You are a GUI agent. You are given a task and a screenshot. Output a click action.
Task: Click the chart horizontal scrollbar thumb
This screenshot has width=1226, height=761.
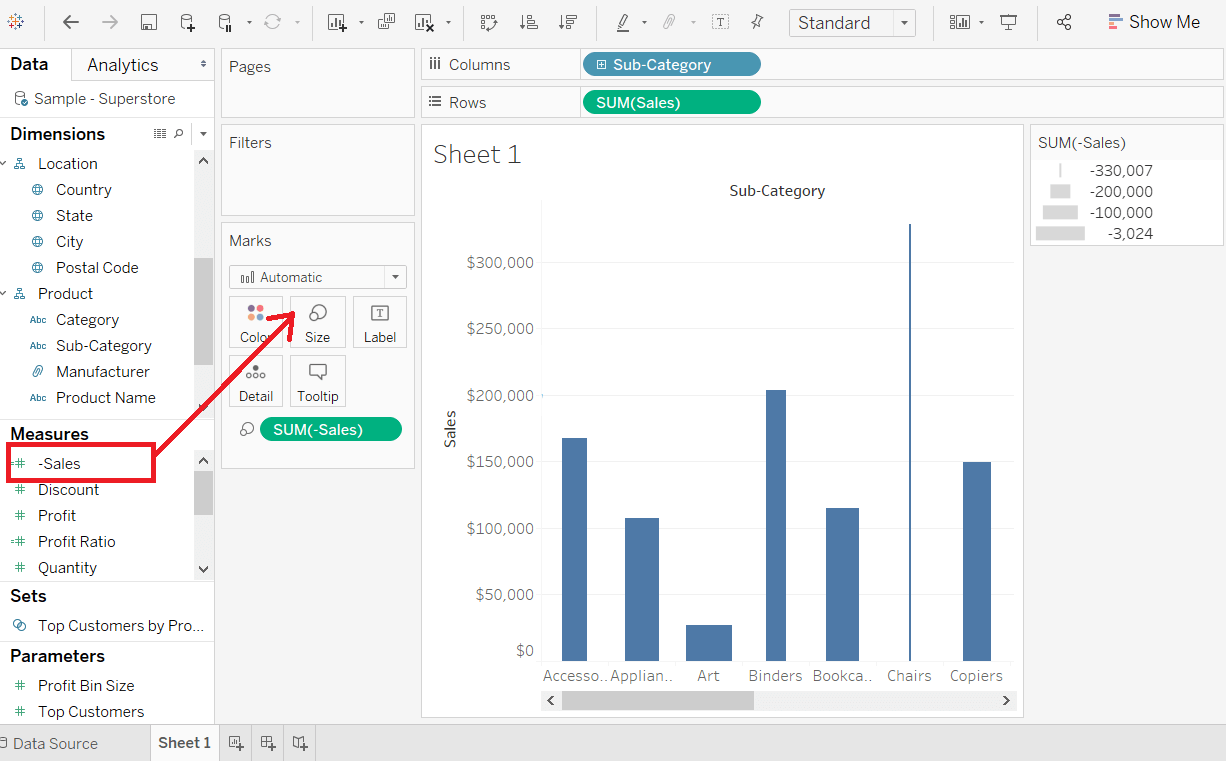pos(657,701)
